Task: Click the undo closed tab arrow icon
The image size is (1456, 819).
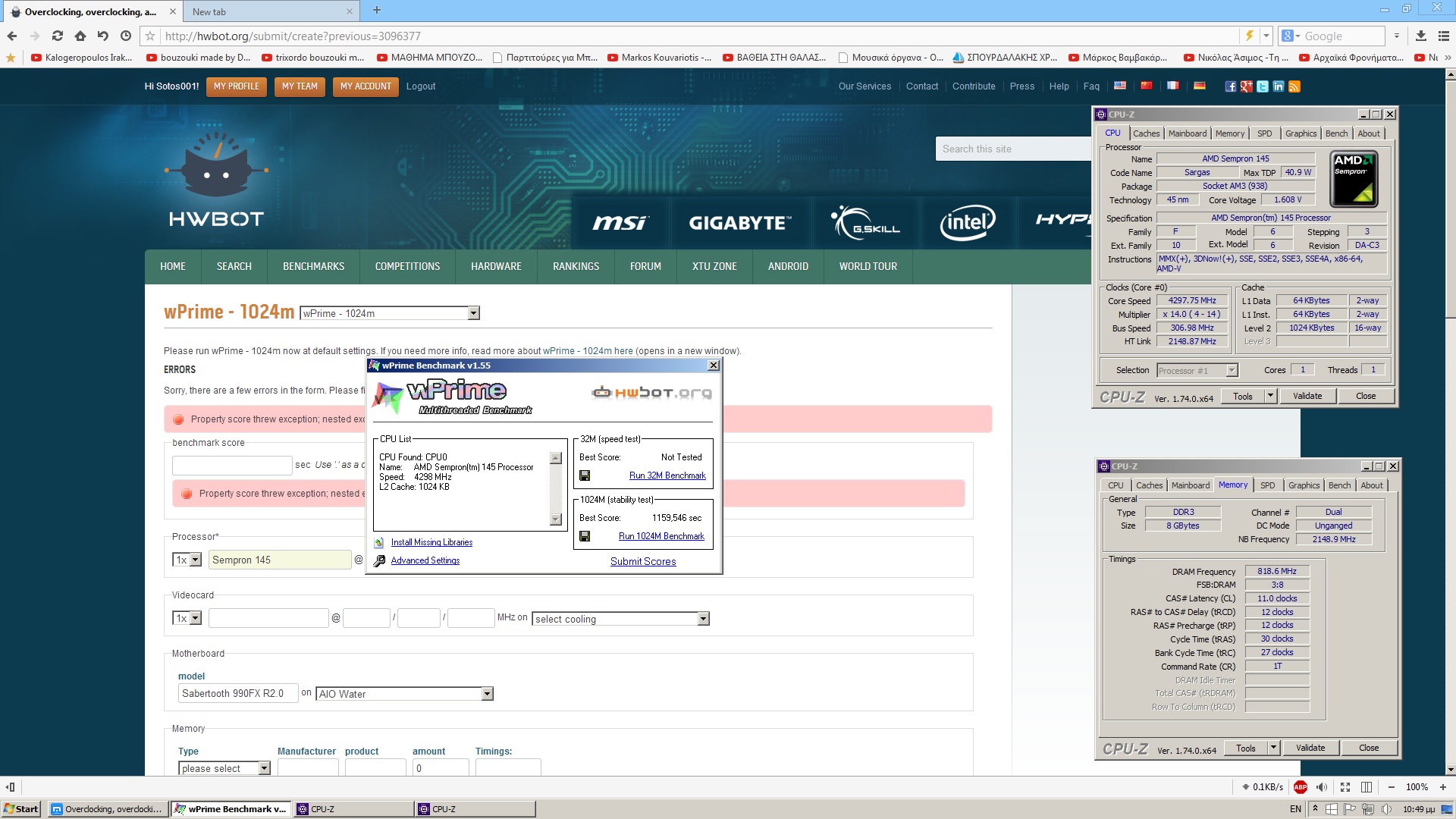Action: (x=103, y=36)
